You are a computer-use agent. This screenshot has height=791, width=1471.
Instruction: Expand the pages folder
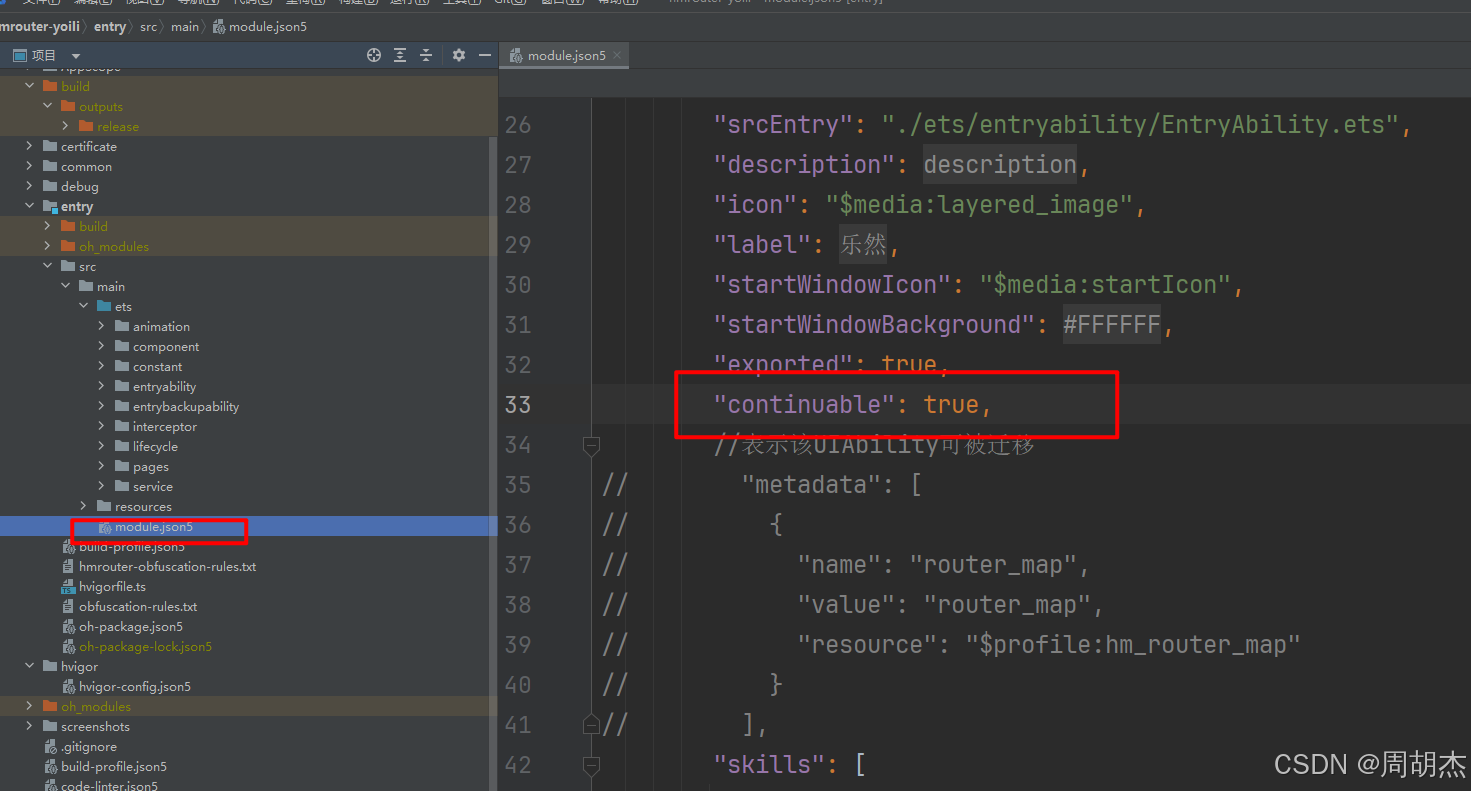click(x=102, y=466)
